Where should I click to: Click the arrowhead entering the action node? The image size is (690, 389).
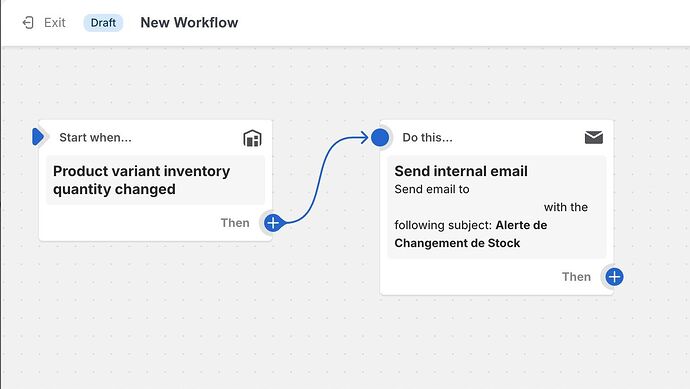(x=364, y=137)
